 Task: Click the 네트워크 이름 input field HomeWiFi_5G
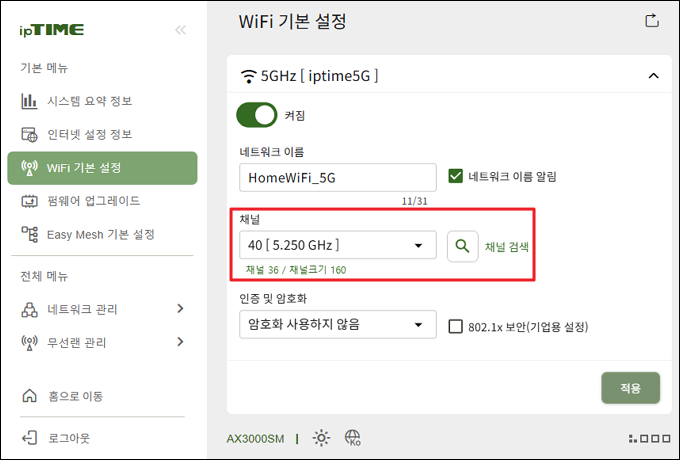click(x=338, y=177)
